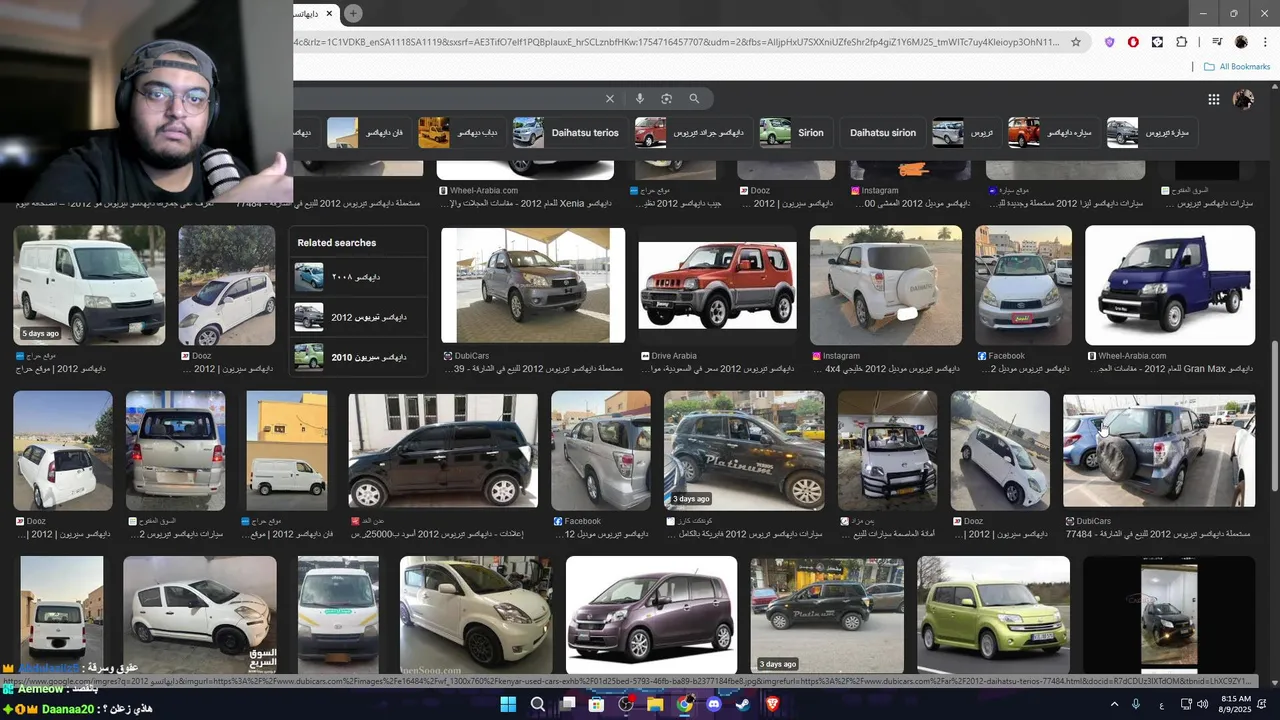Open the Google account avatar

click(1244, 99)
